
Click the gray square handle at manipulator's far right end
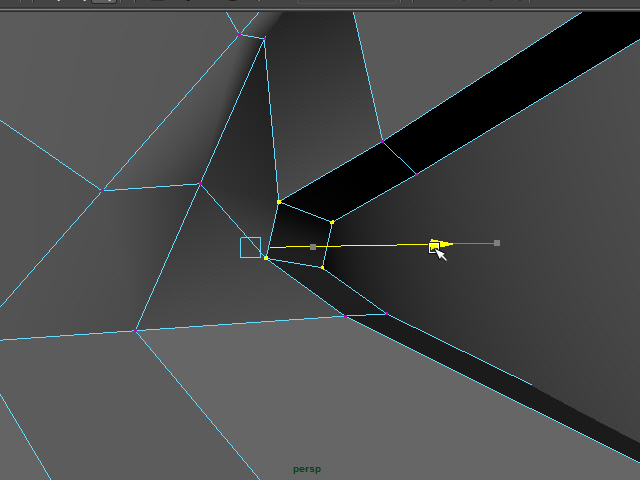point(497,243)
